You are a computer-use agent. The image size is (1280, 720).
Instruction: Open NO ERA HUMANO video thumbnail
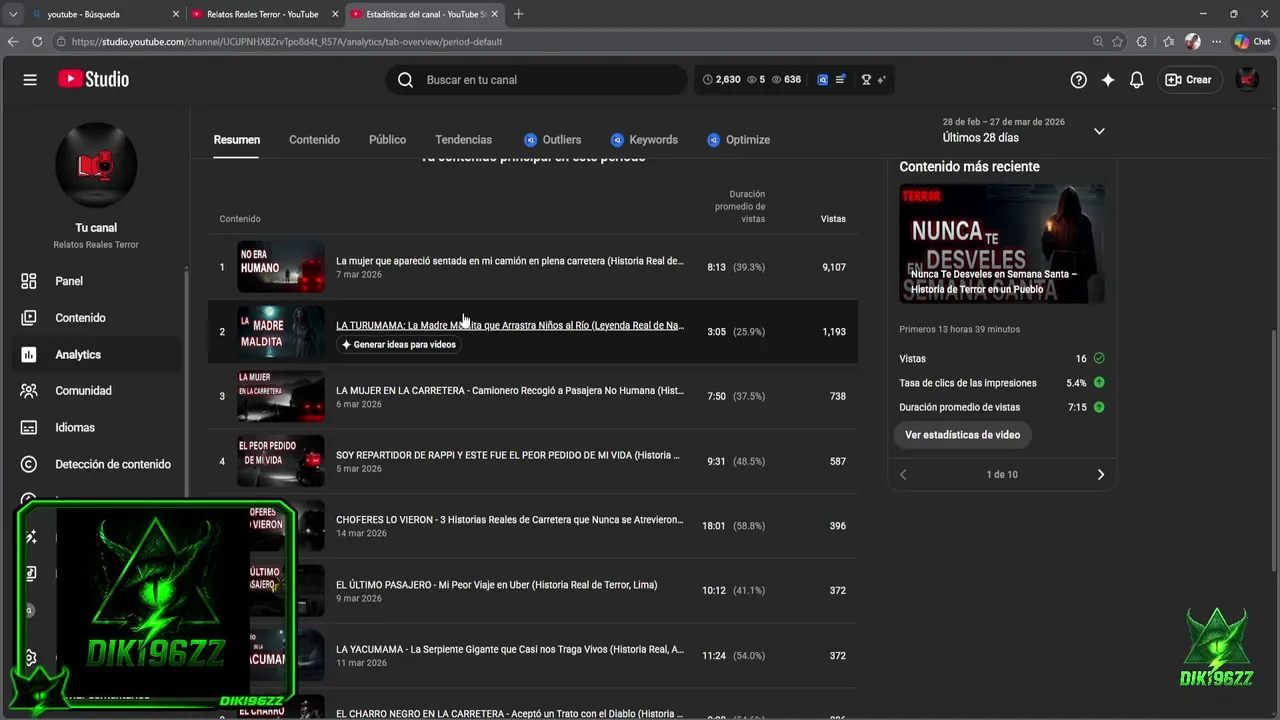[281, 267]
